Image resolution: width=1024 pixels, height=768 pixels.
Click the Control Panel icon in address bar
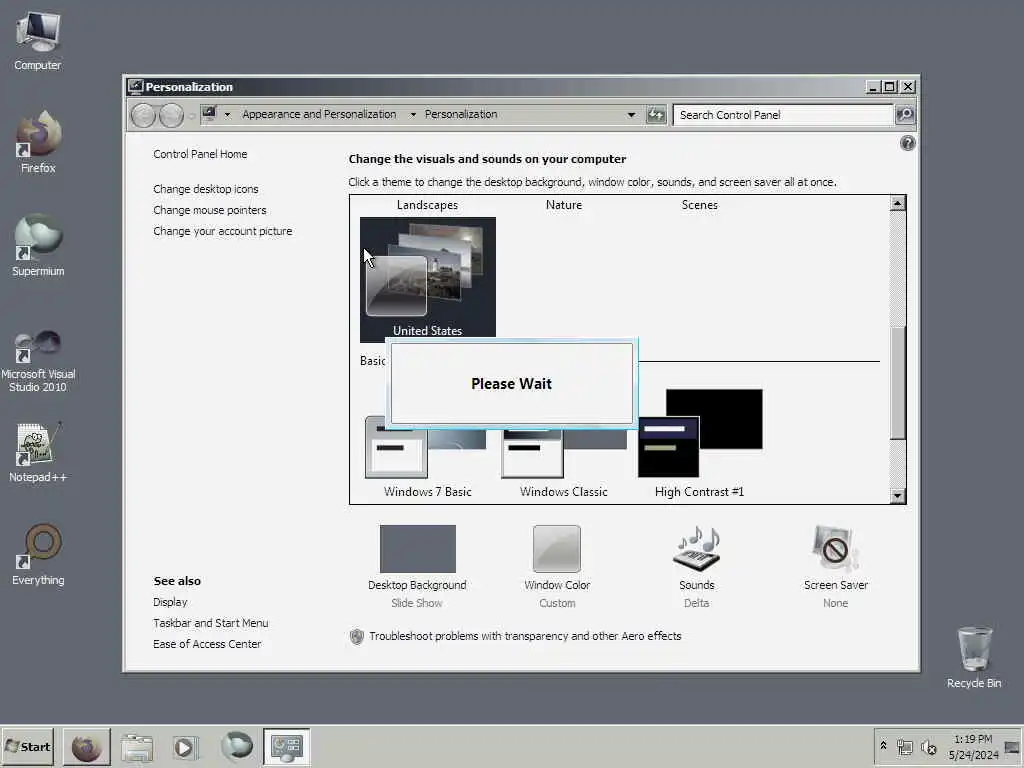209,114
